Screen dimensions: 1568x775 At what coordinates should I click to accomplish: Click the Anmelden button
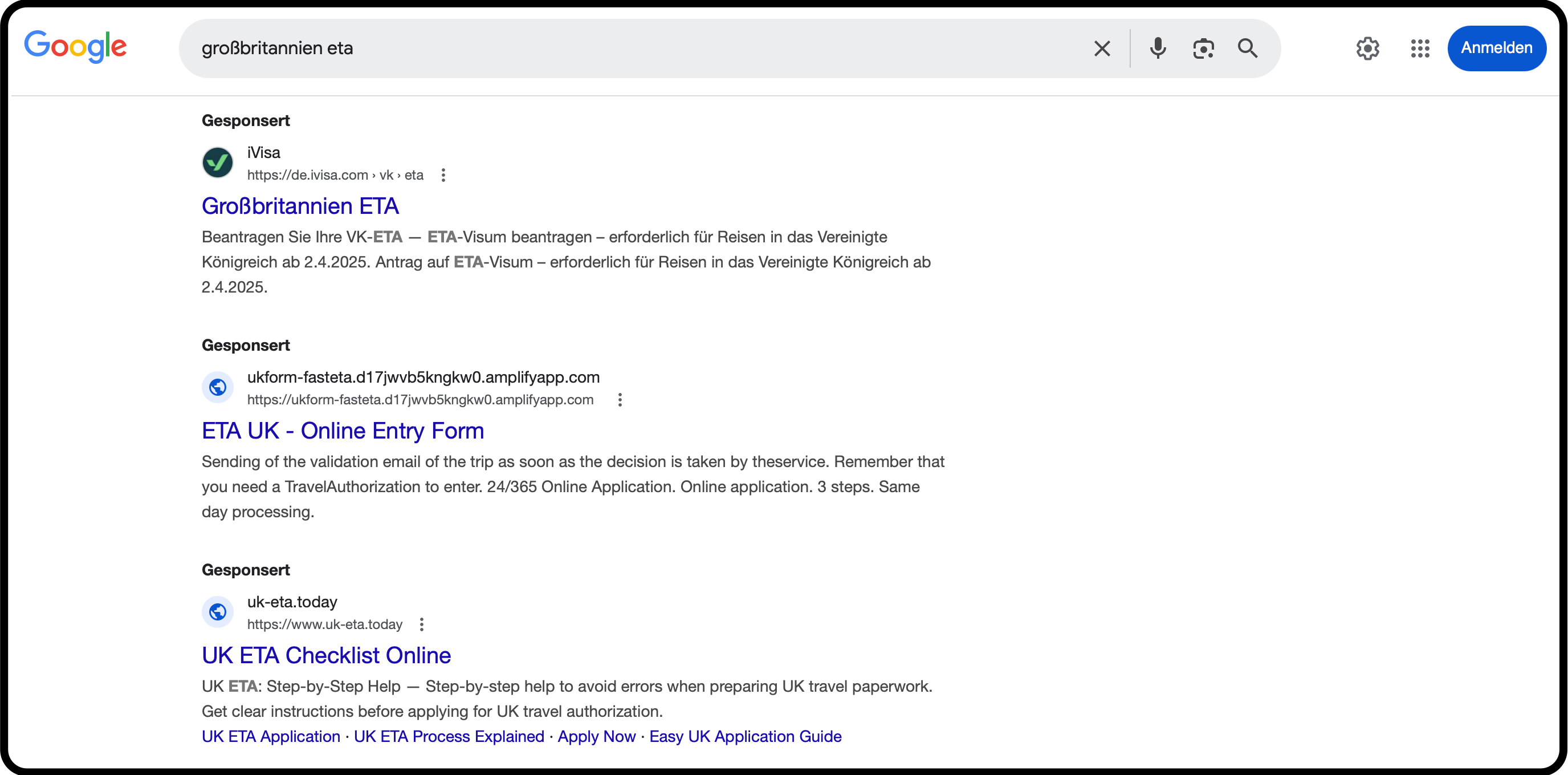1496,48
